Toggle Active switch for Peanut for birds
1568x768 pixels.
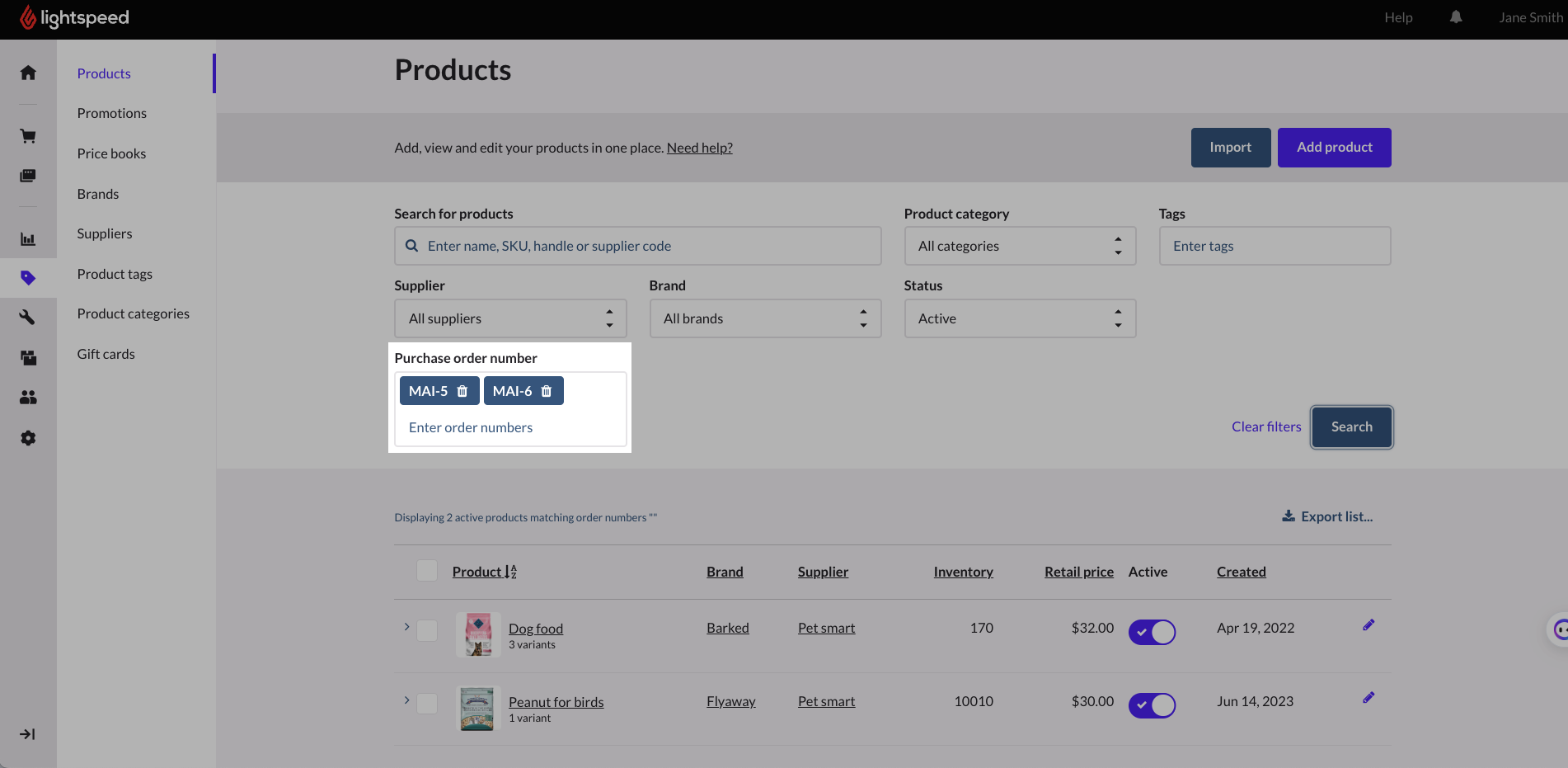tap(1152, 706)
